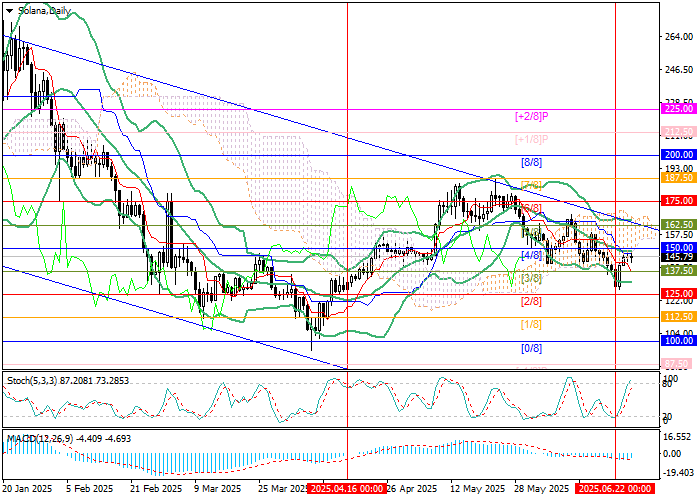Click the magenta 225.00 price tag

(679, 108)
